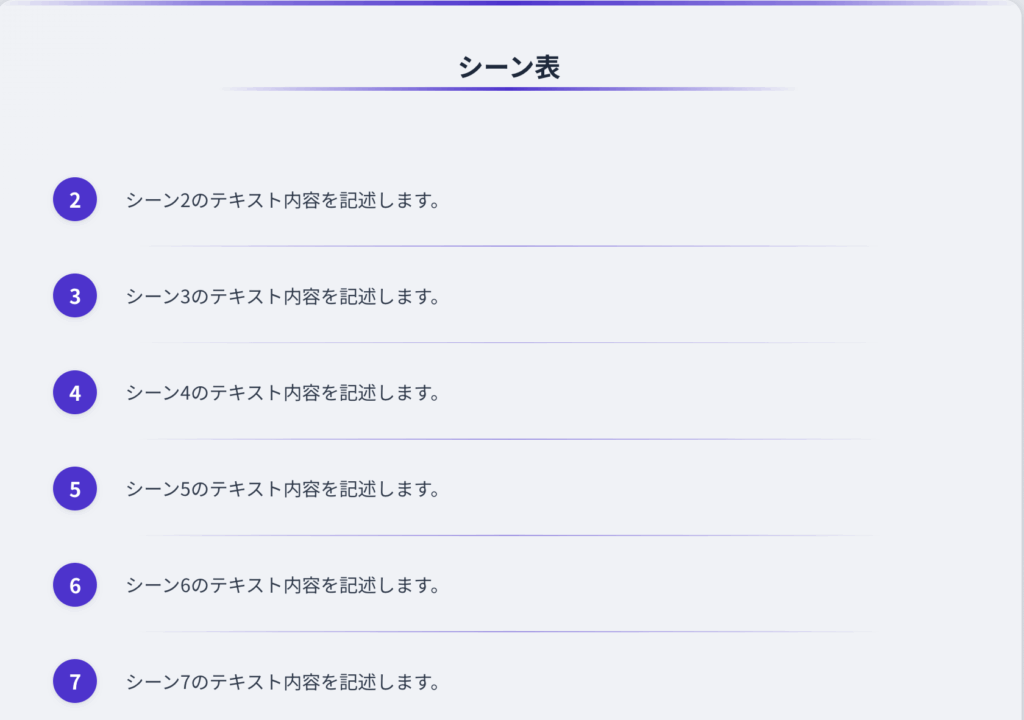Click the シーン4 text description

(x=283, y=393)
